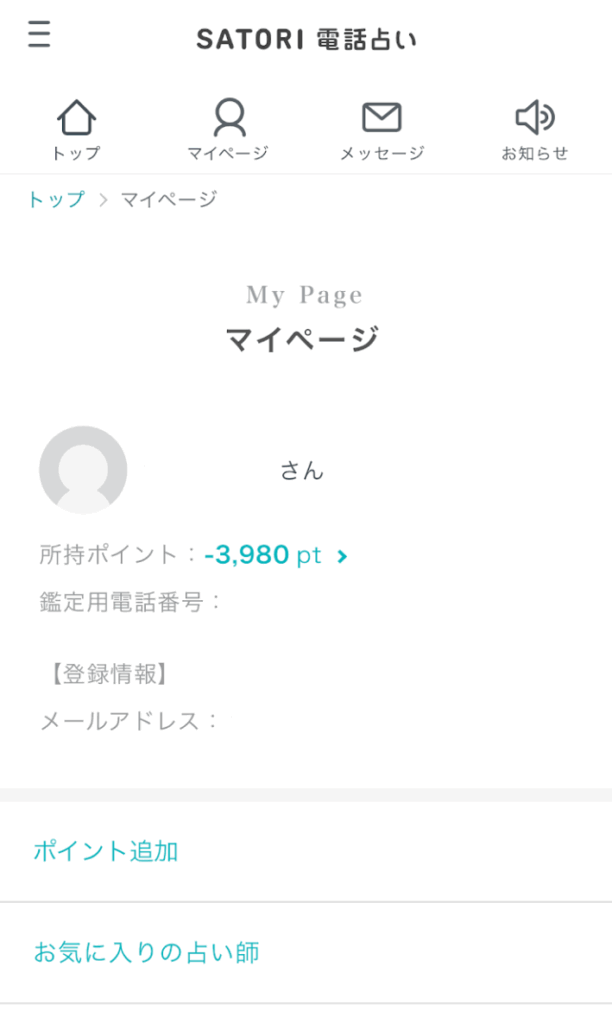Click the gray profile avatar image
Image resolution: width=612 pixels, height=1024 pixels.
83,470
